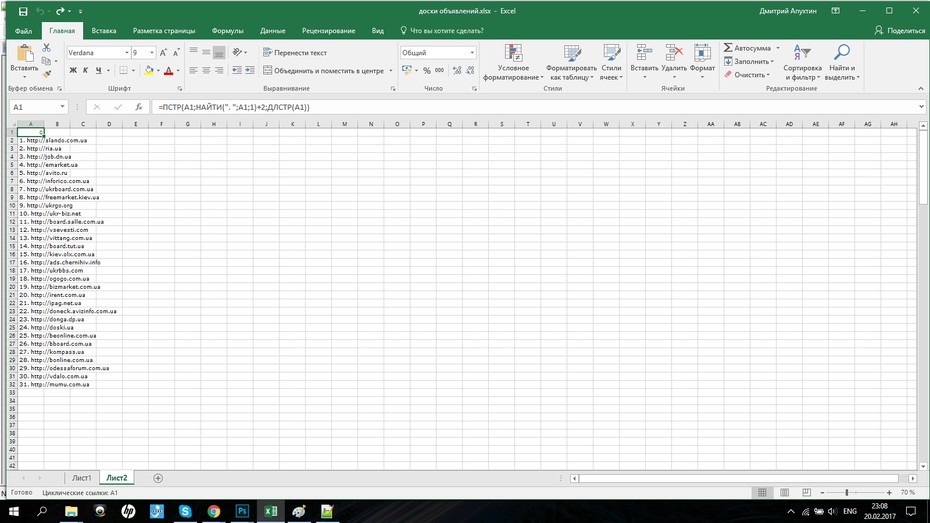Image resolution: width=930 pixels, height=523 pixels.
Task: Apply fill color with the paint bucket
Action: click(149, 71)
